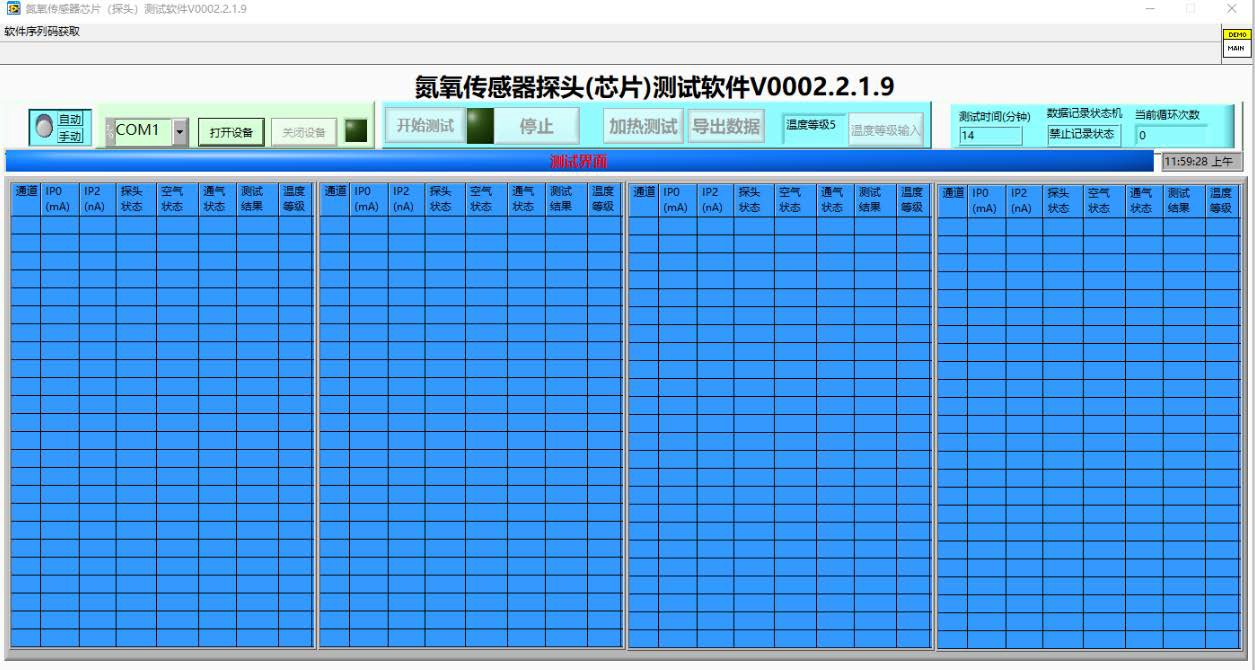Open the 软件序列码获取 menu

tap(42, 31)
